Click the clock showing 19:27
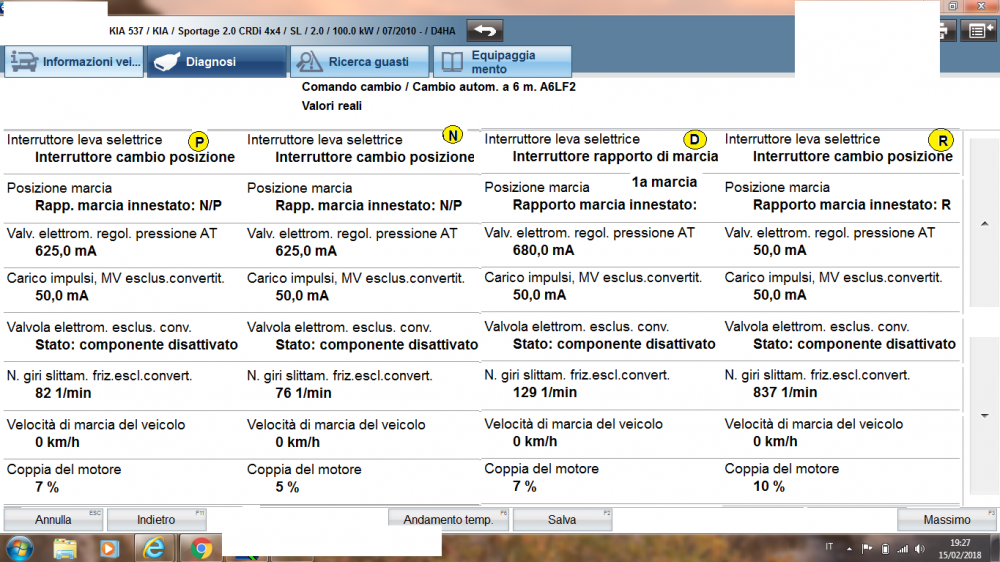The width and height of the screenshot is (1000, 562). [x=960, y=543]
